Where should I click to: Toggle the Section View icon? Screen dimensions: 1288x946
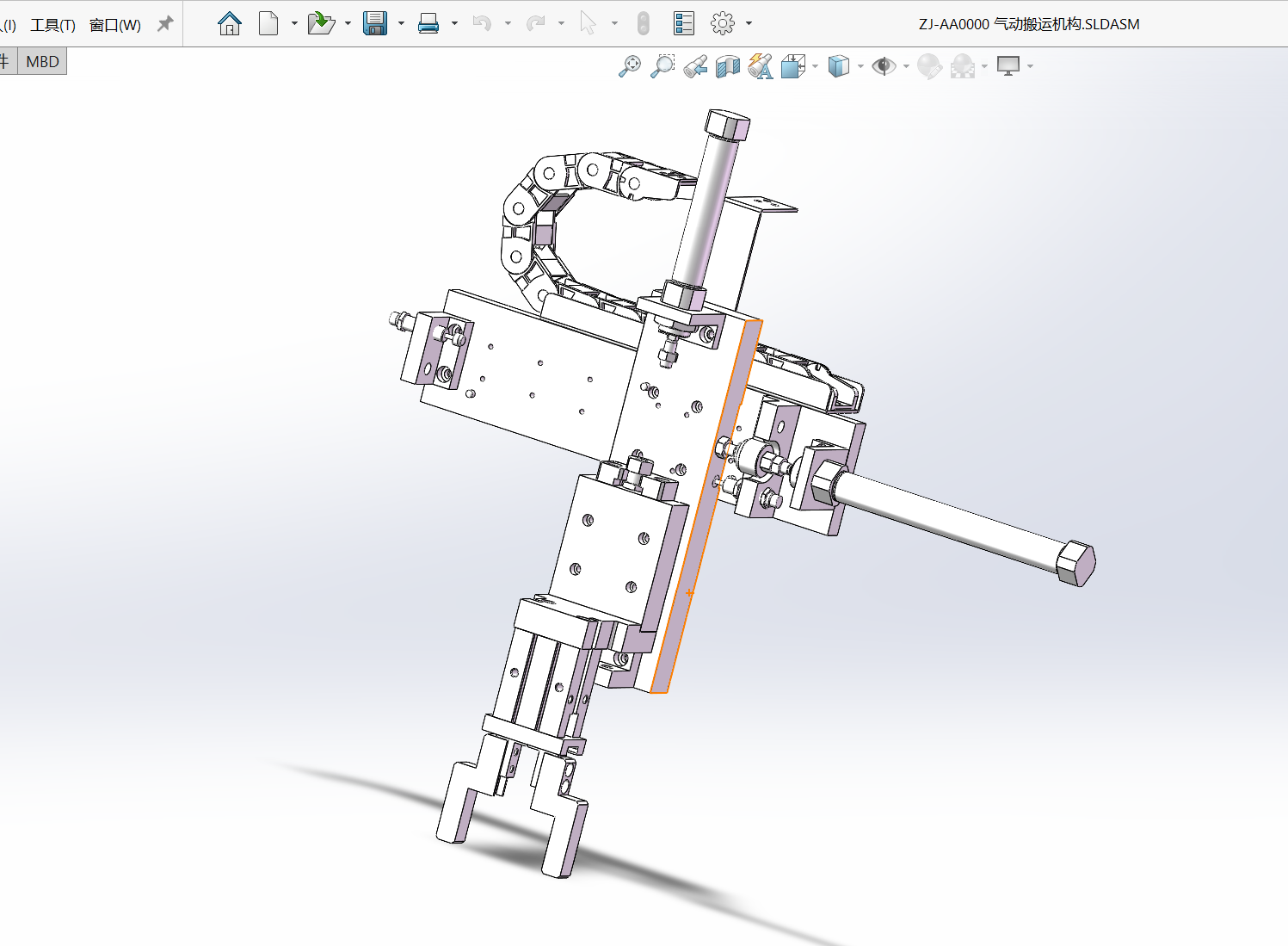pos(728,66)
